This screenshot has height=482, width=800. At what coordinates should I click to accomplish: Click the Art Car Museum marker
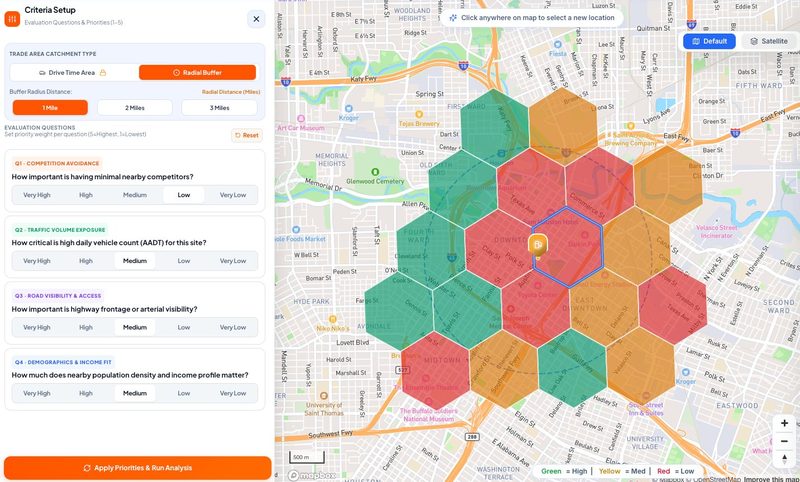click(x=301, y=119)
